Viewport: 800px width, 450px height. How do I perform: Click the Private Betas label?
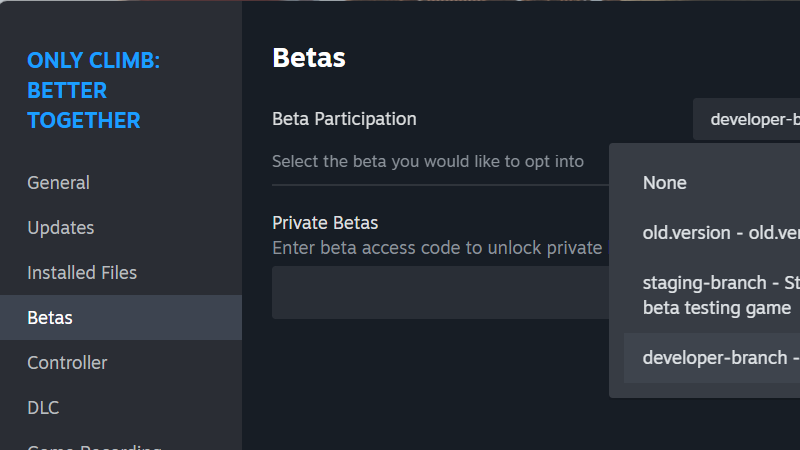[325, 223]
